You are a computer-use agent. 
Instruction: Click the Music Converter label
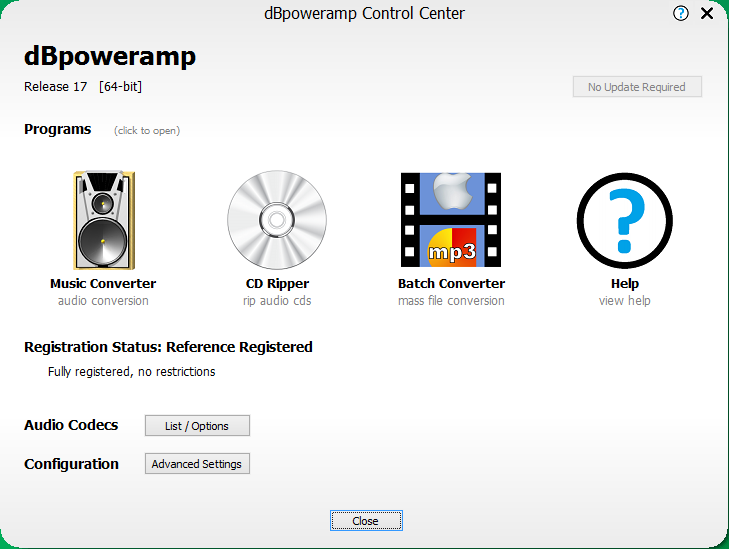click(103, 284)
